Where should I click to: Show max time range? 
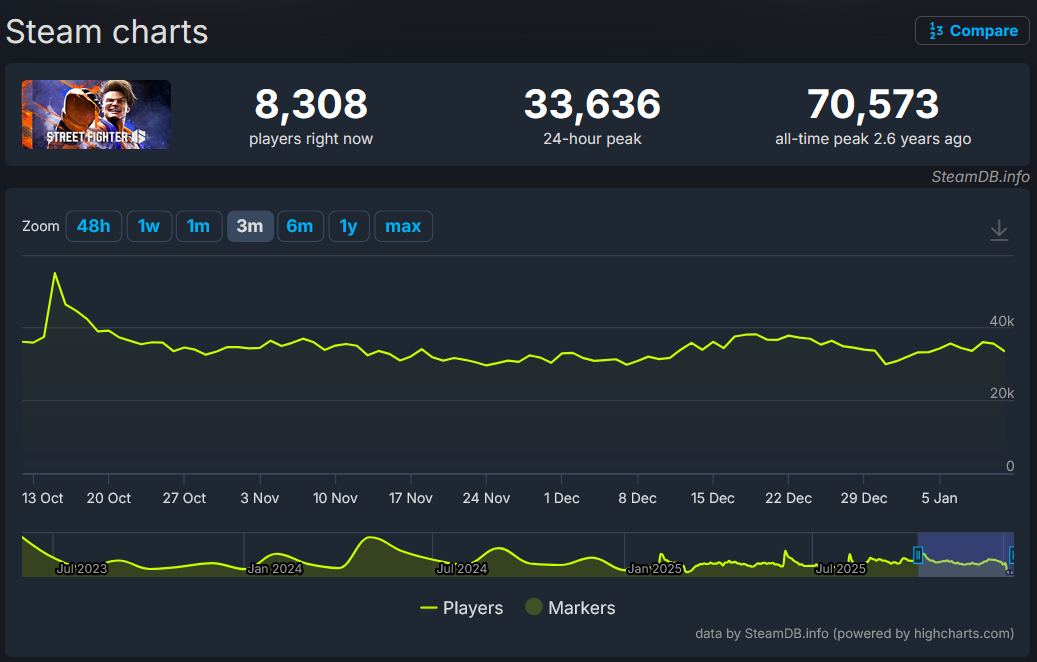403,226
